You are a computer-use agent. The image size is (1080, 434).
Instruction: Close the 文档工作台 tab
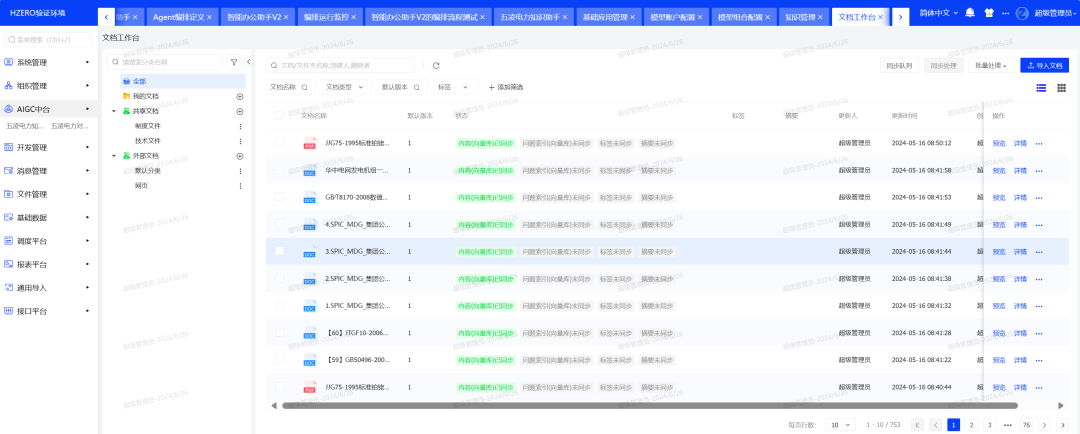tap(880, 17)
